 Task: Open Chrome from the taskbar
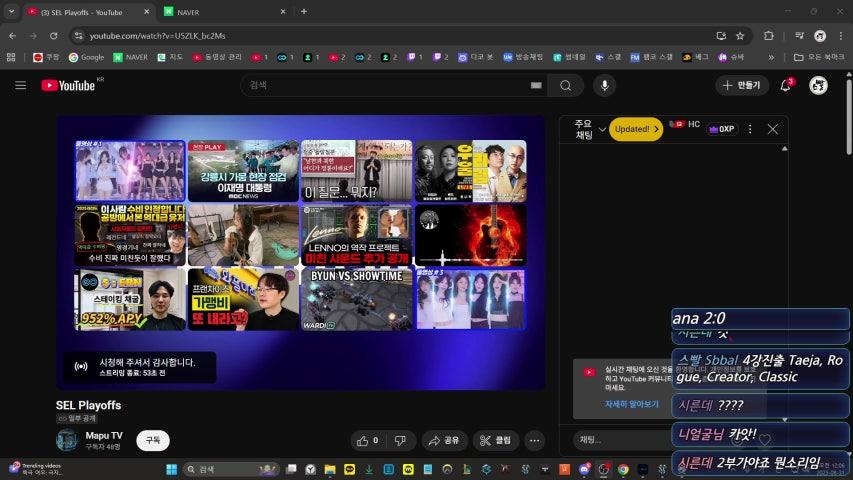pyautogui.click(x=623, y=469)
